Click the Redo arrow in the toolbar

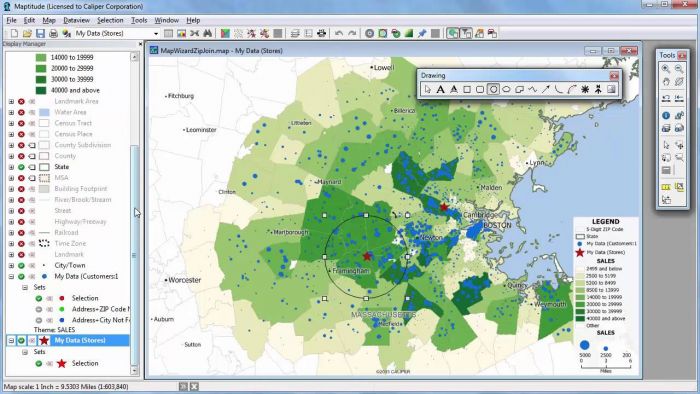[352, 33]
